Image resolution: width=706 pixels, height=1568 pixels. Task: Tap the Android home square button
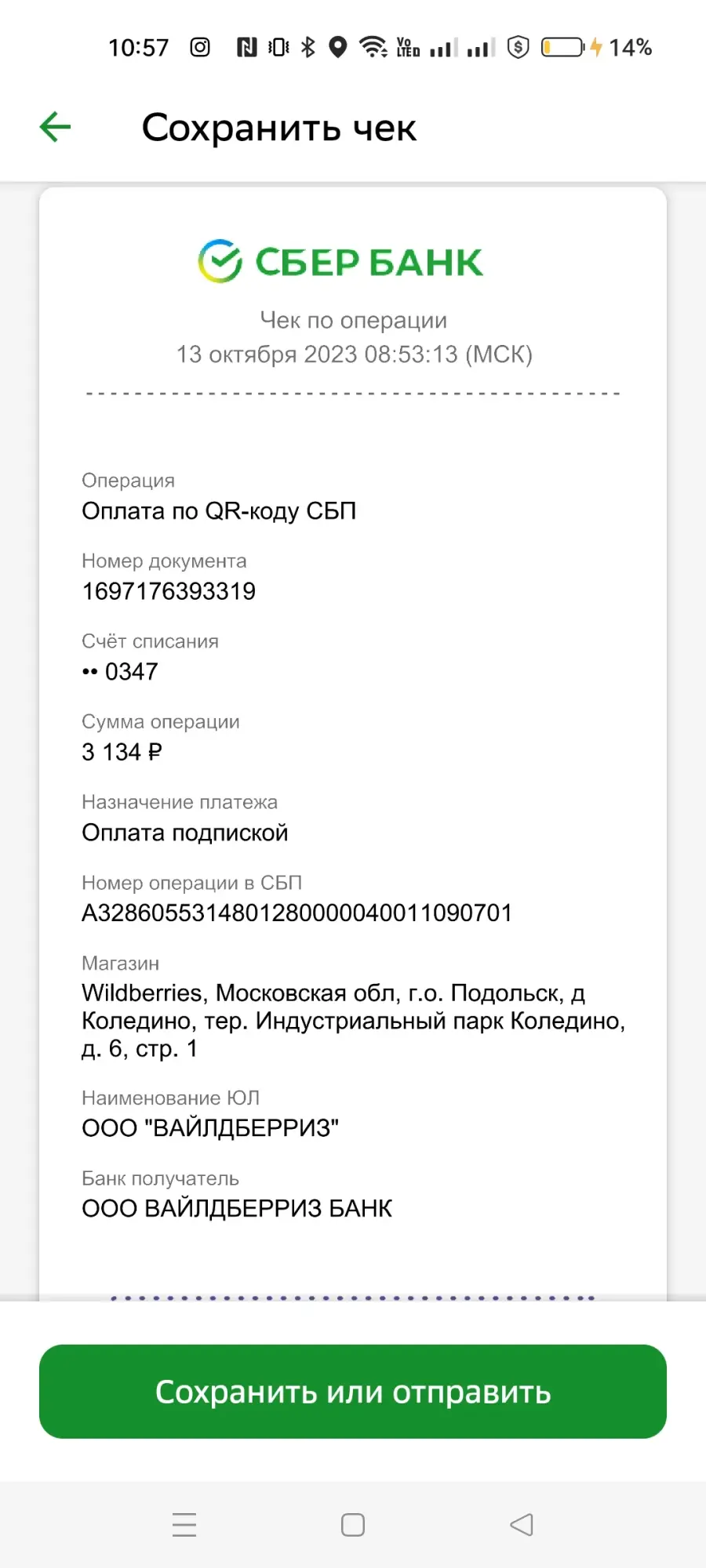pos(353,1525)
